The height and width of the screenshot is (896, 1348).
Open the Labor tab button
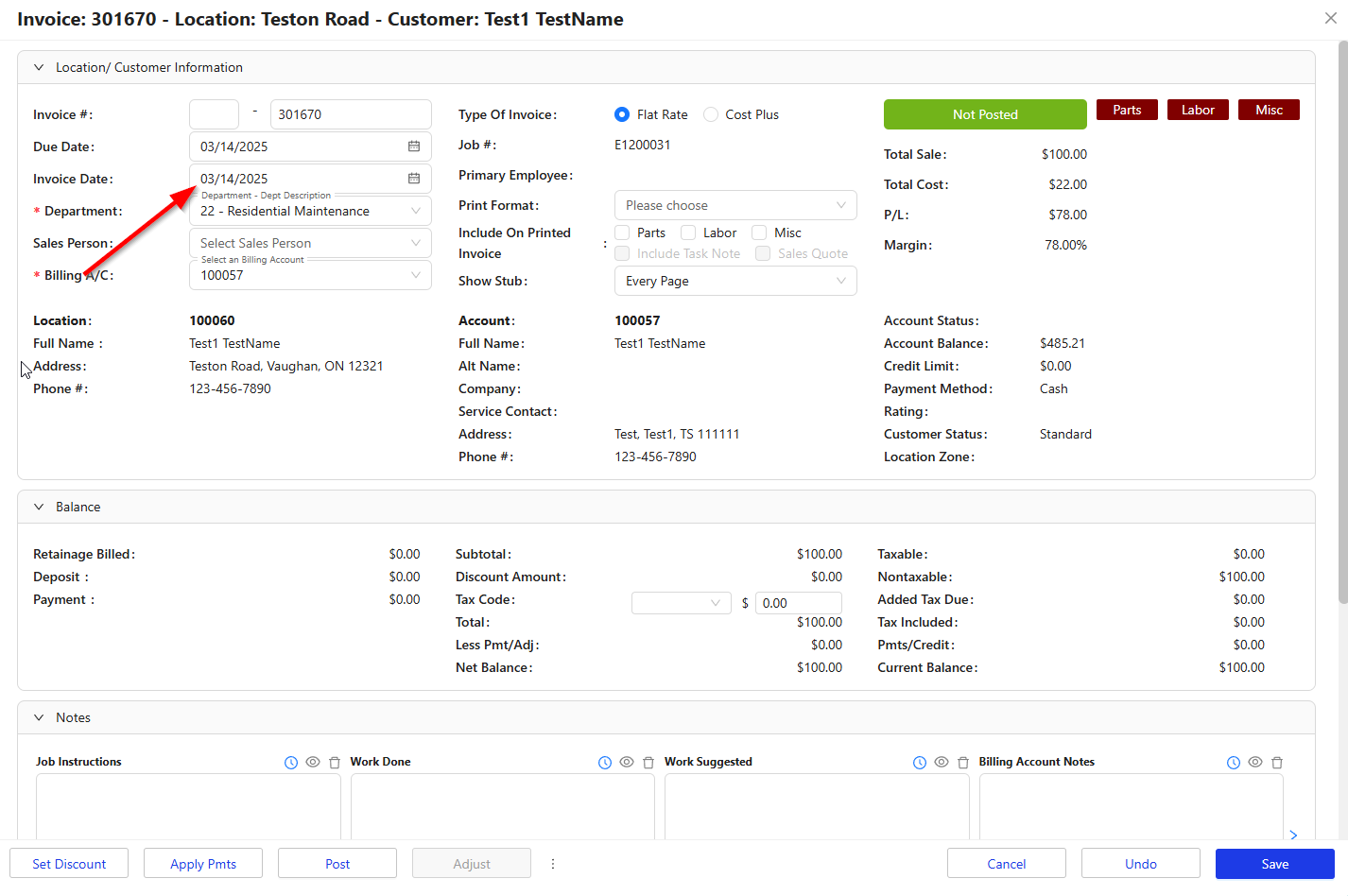point(1198,110)
